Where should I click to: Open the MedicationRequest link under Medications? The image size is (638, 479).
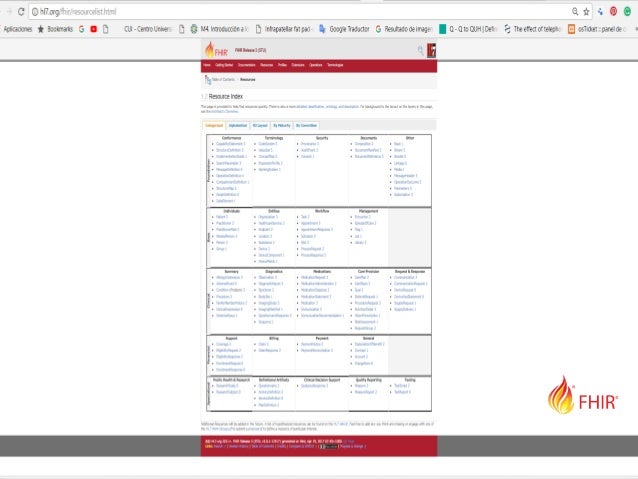pyautogui.click(x=315, y=277)
